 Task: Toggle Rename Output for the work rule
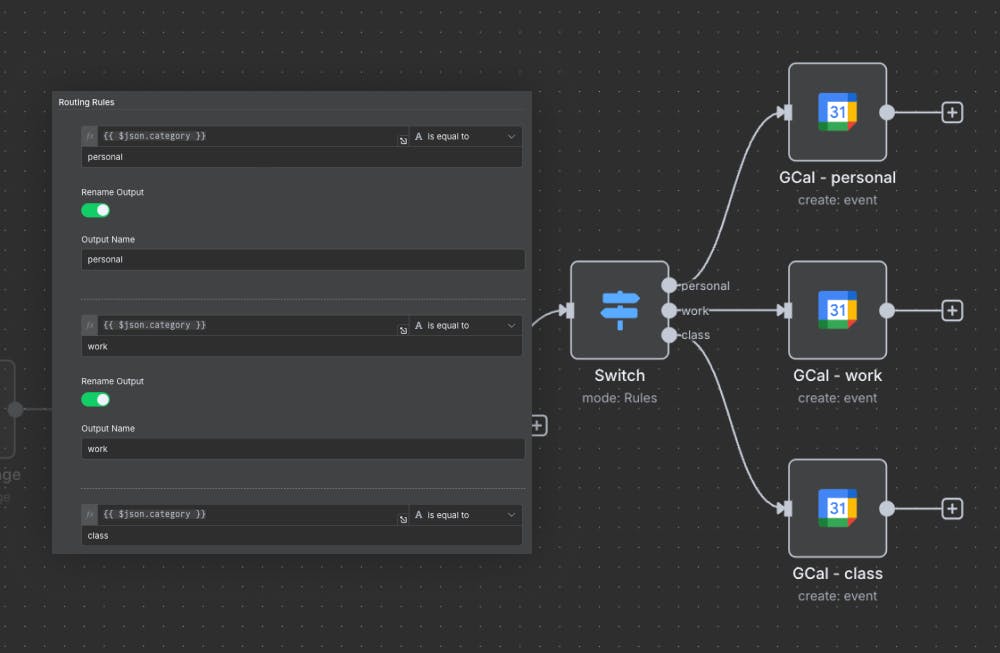click(95, 400)
